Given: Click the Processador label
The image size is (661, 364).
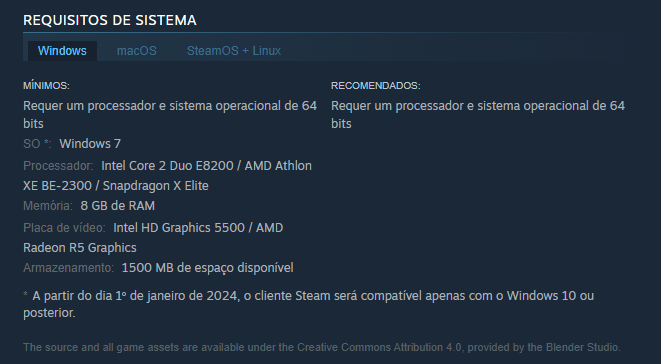Looking at the screenshot, I should 58,166.
